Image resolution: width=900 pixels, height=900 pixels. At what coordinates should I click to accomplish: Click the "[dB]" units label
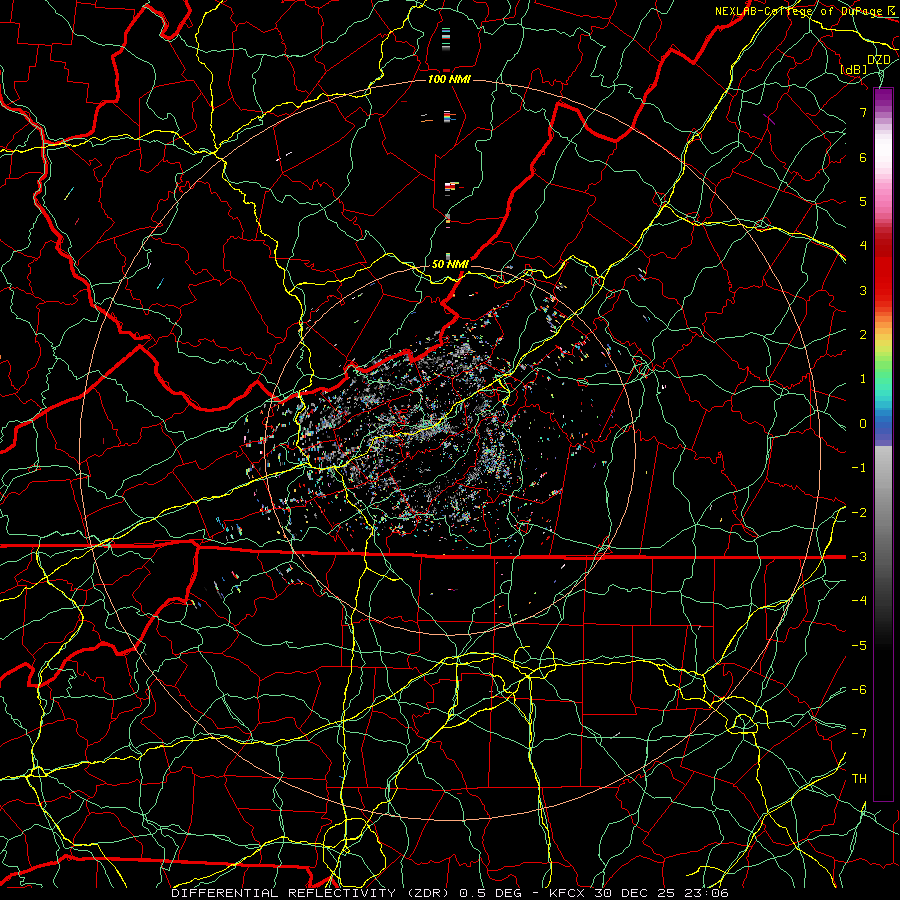pyautogui.click(x=854, y=69)
